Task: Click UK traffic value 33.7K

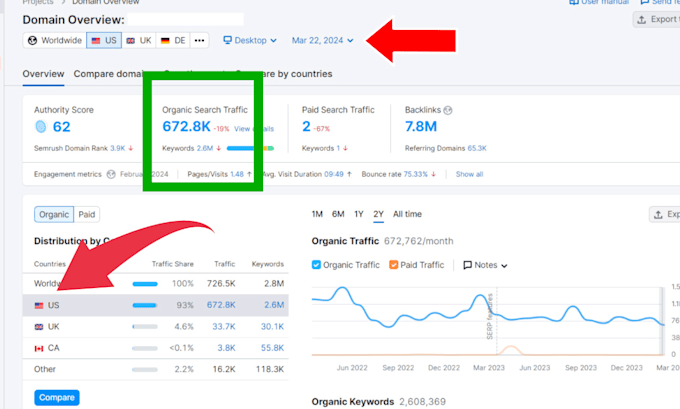Action: click(224, 327)
